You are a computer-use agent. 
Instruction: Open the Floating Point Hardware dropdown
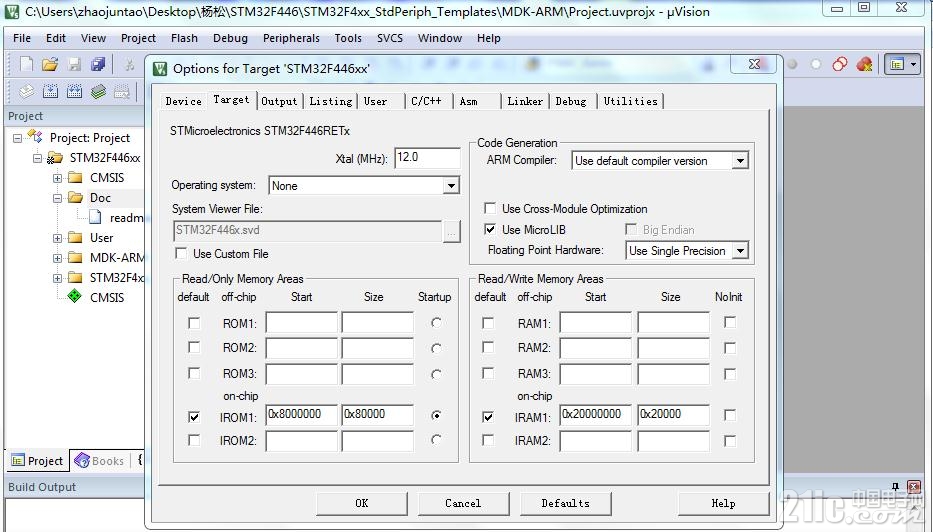tap(740, 251)
